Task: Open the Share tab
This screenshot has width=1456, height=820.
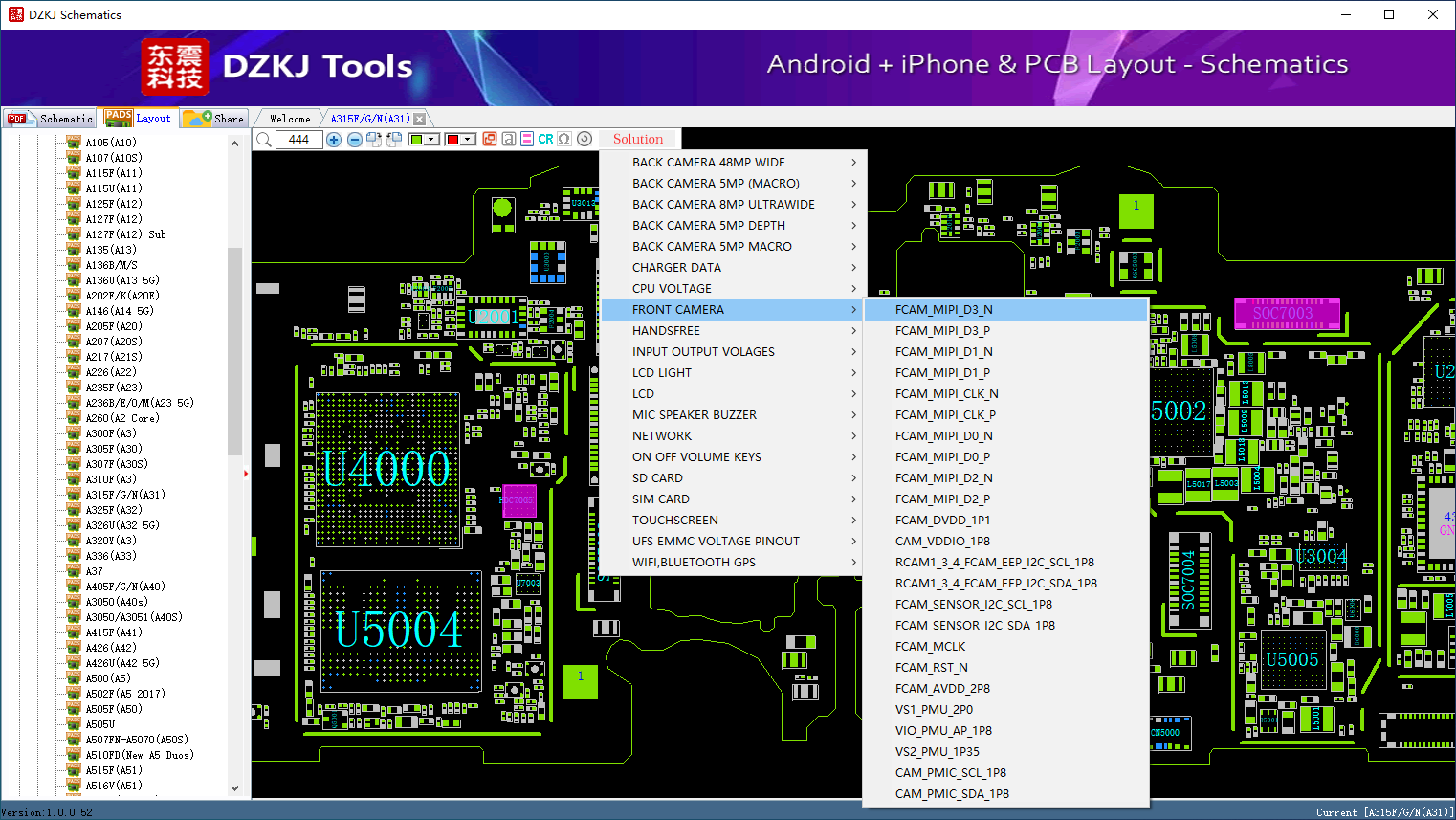Action: point(215,119)
